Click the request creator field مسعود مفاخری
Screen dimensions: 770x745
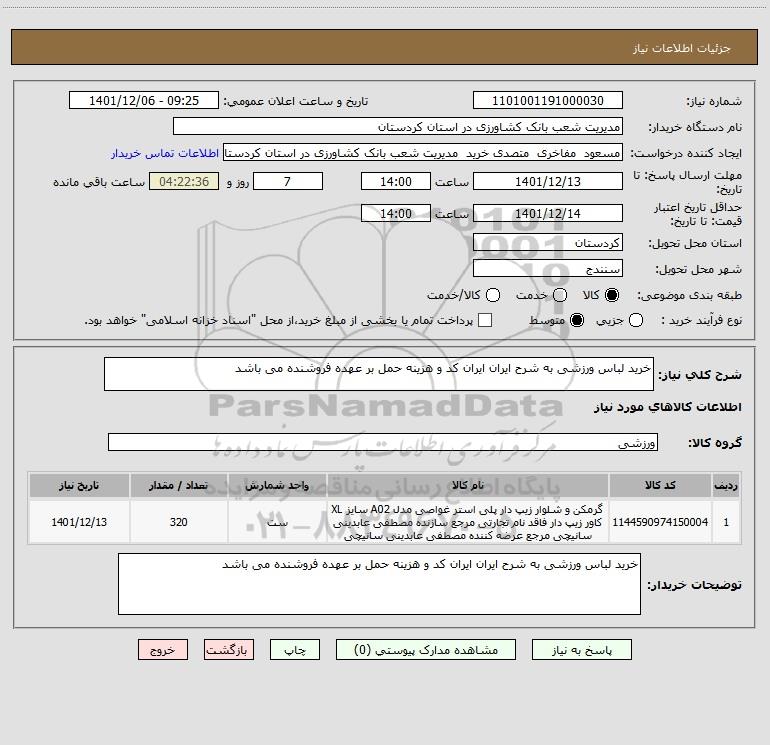[423, 152]
